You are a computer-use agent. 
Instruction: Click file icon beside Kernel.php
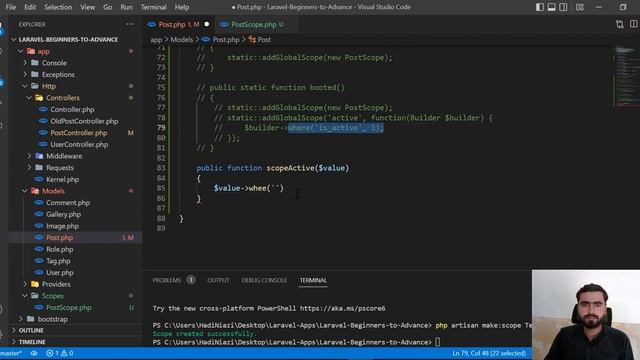[39, 179]
